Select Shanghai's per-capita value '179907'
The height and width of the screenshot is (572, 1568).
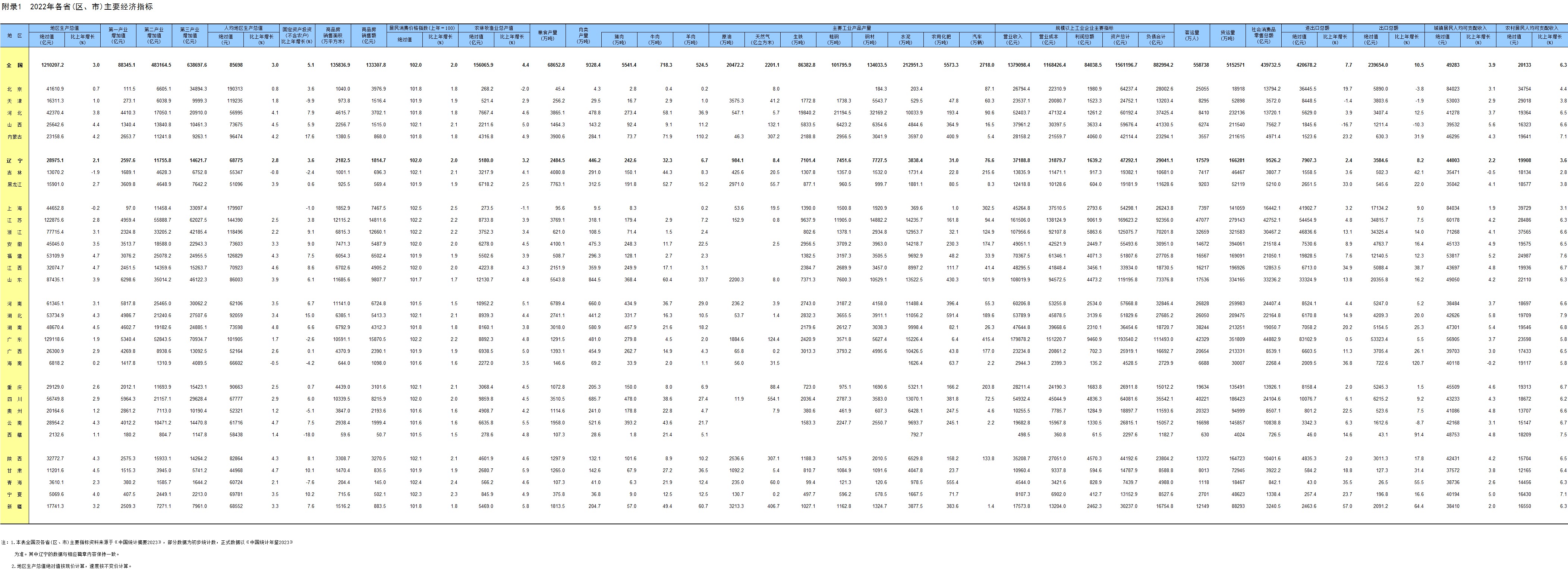coord(234,208)
